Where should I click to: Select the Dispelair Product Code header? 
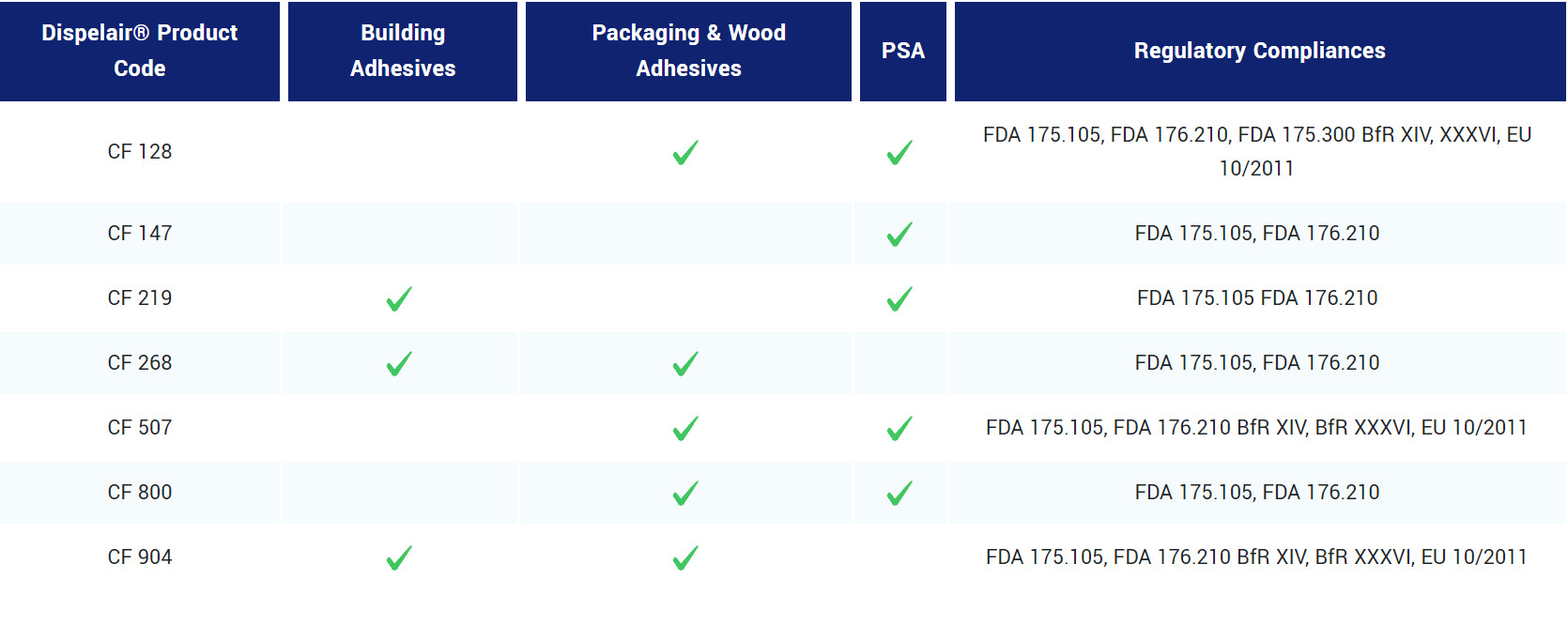(x=140, y=51)
